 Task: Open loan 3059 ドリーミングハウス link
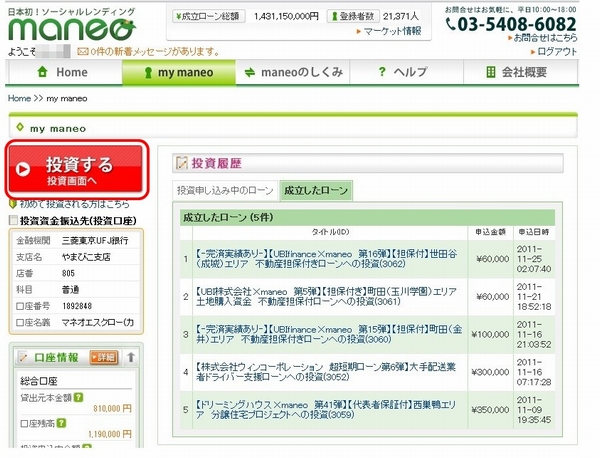pyautogui.click(x=326, y=409)
